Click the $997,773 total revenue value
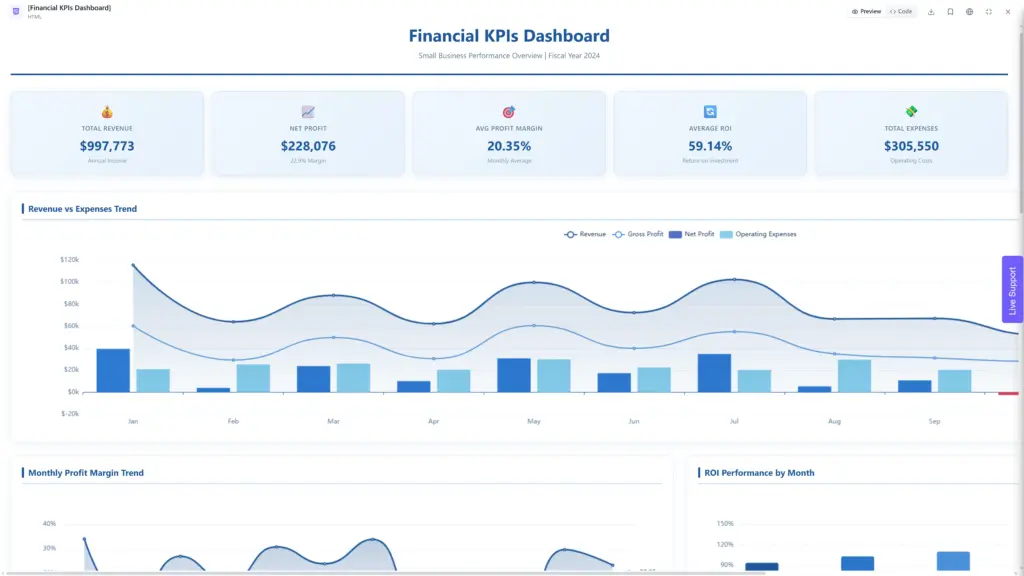The image size is (1024, 576). pos(107,146)
